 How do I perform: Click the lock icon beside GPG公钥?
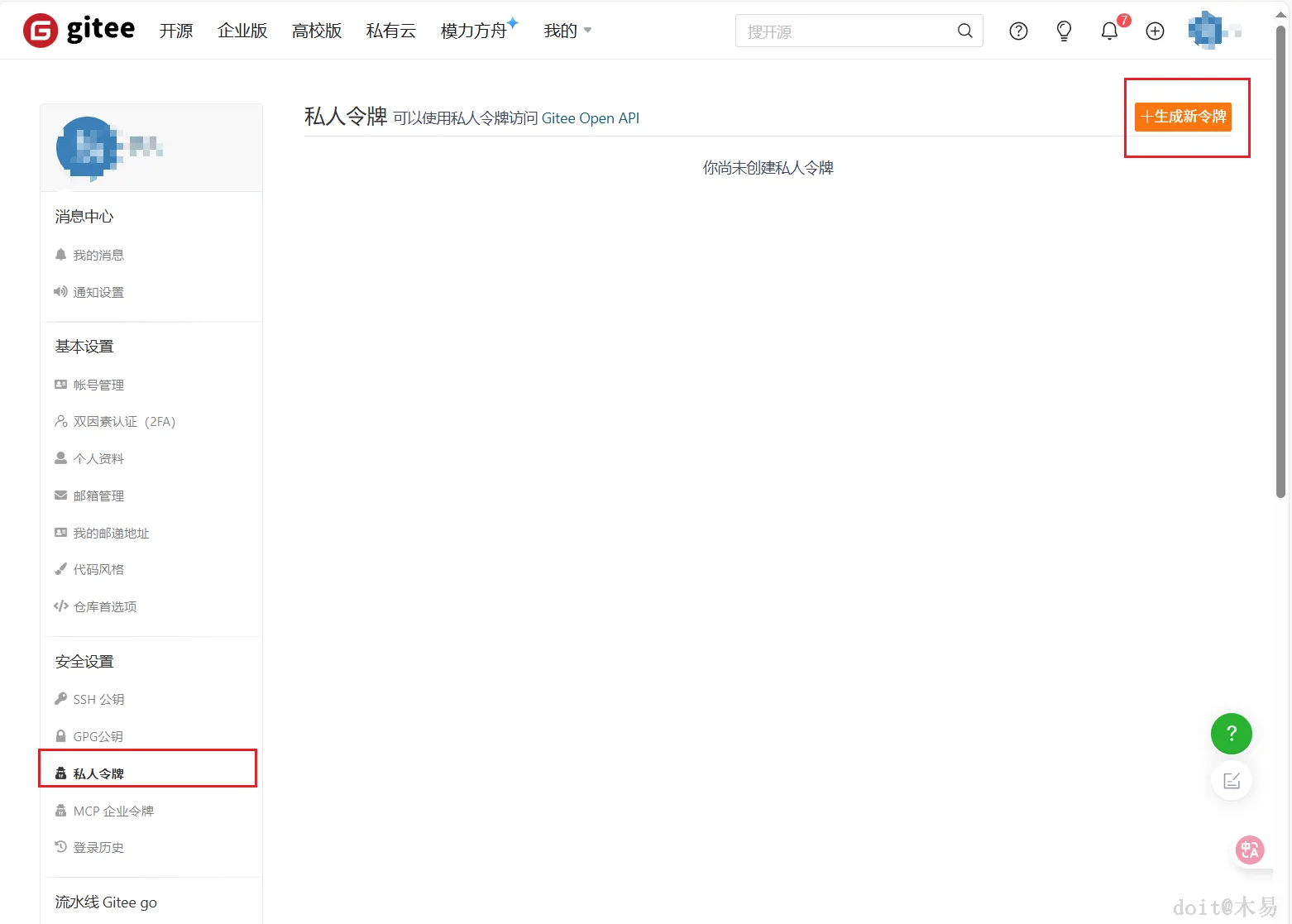(60, 735)
